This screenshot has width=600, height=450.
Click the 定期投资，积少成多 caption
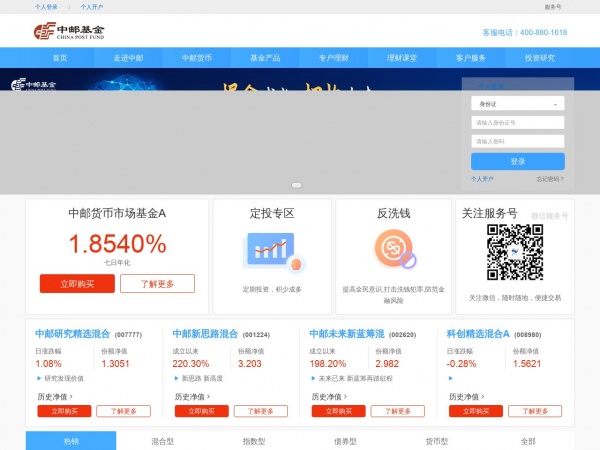pos(272,289)
